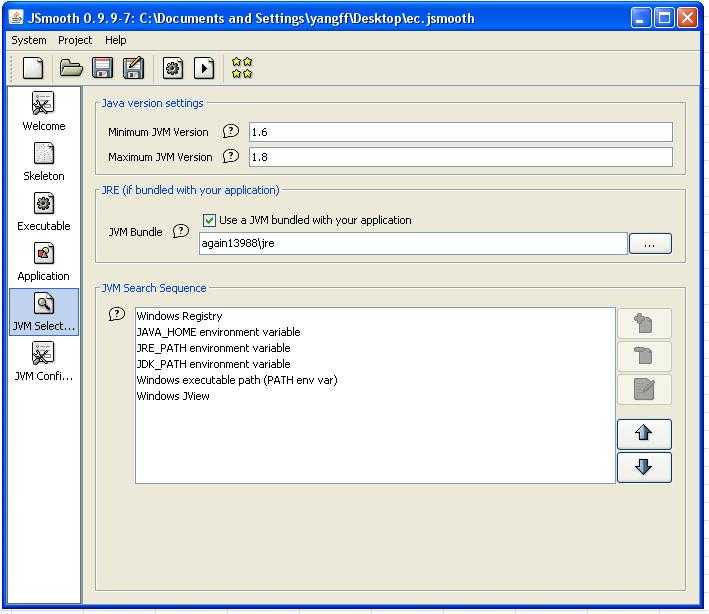709x614 pixels.
Task: Open the Help menu
Action: [116, 40]
